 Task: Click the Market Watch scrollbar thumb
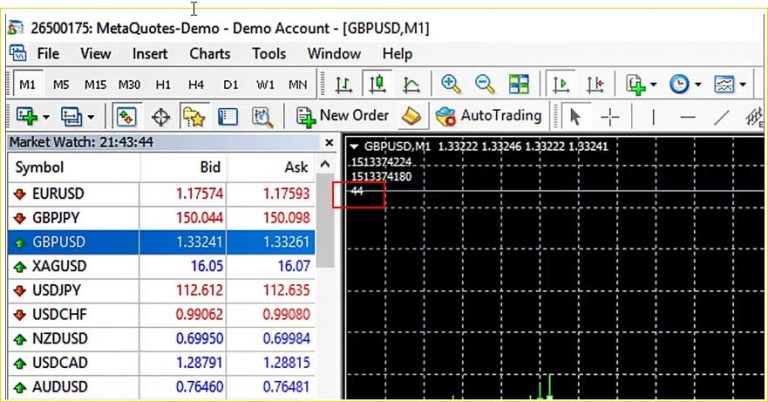325,220
